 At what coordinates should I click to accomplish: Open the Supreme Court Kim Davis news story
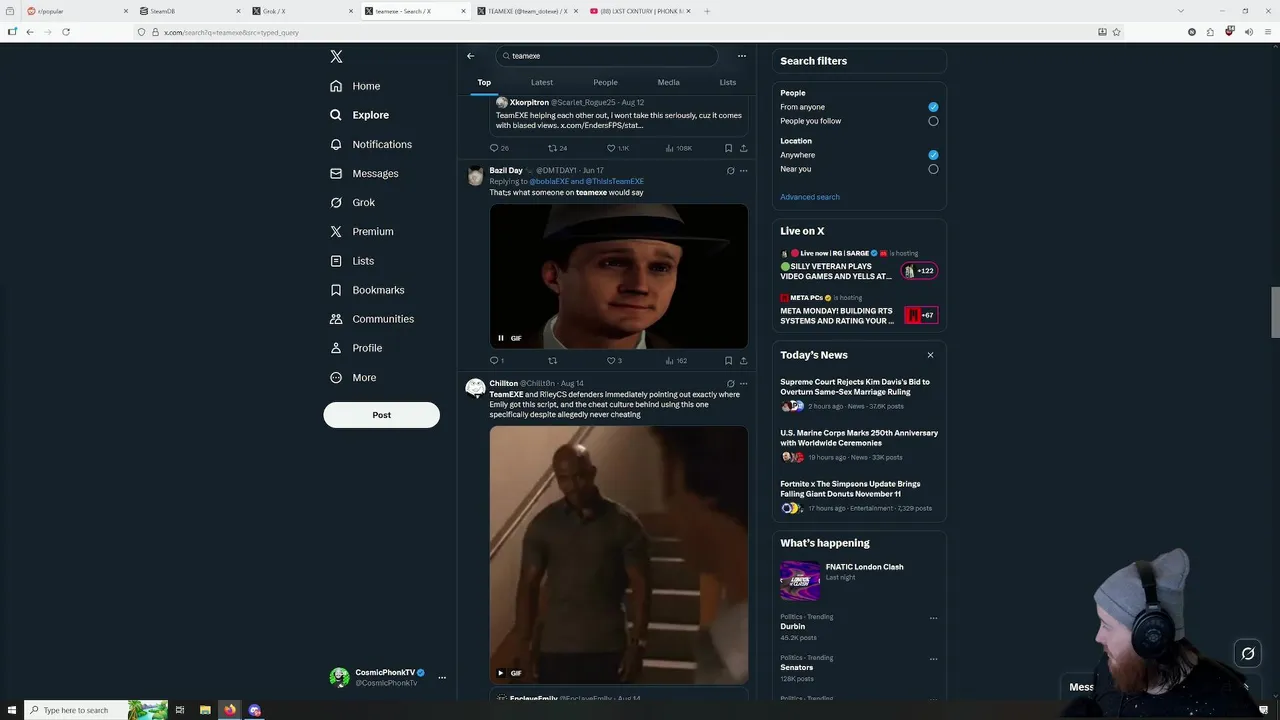tap(859, 396)
